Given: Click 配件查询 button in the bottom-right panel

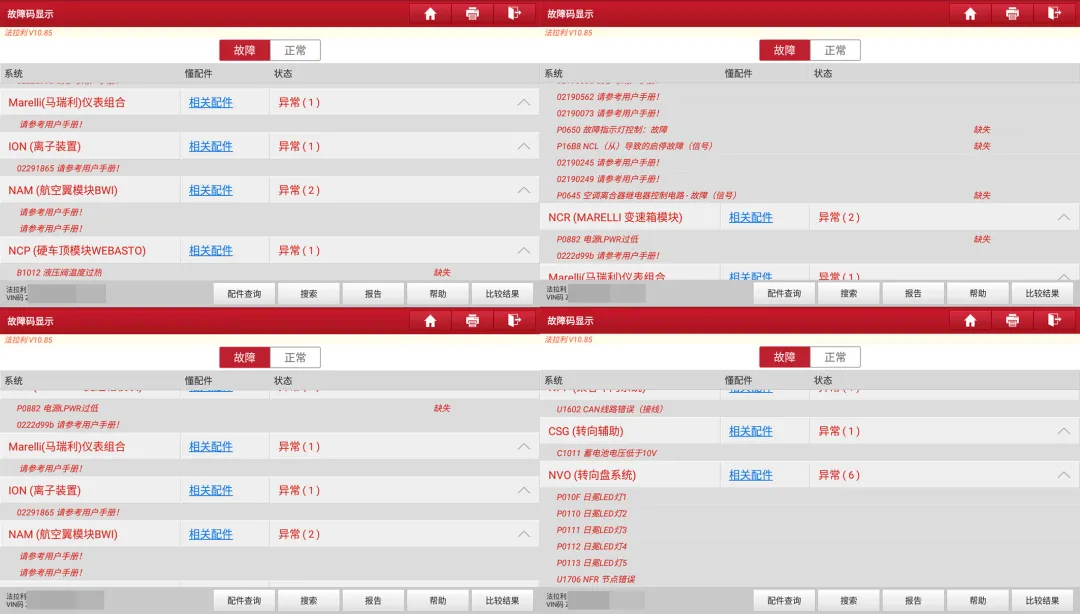Looking at the screenshot, I should coord(785,601).
